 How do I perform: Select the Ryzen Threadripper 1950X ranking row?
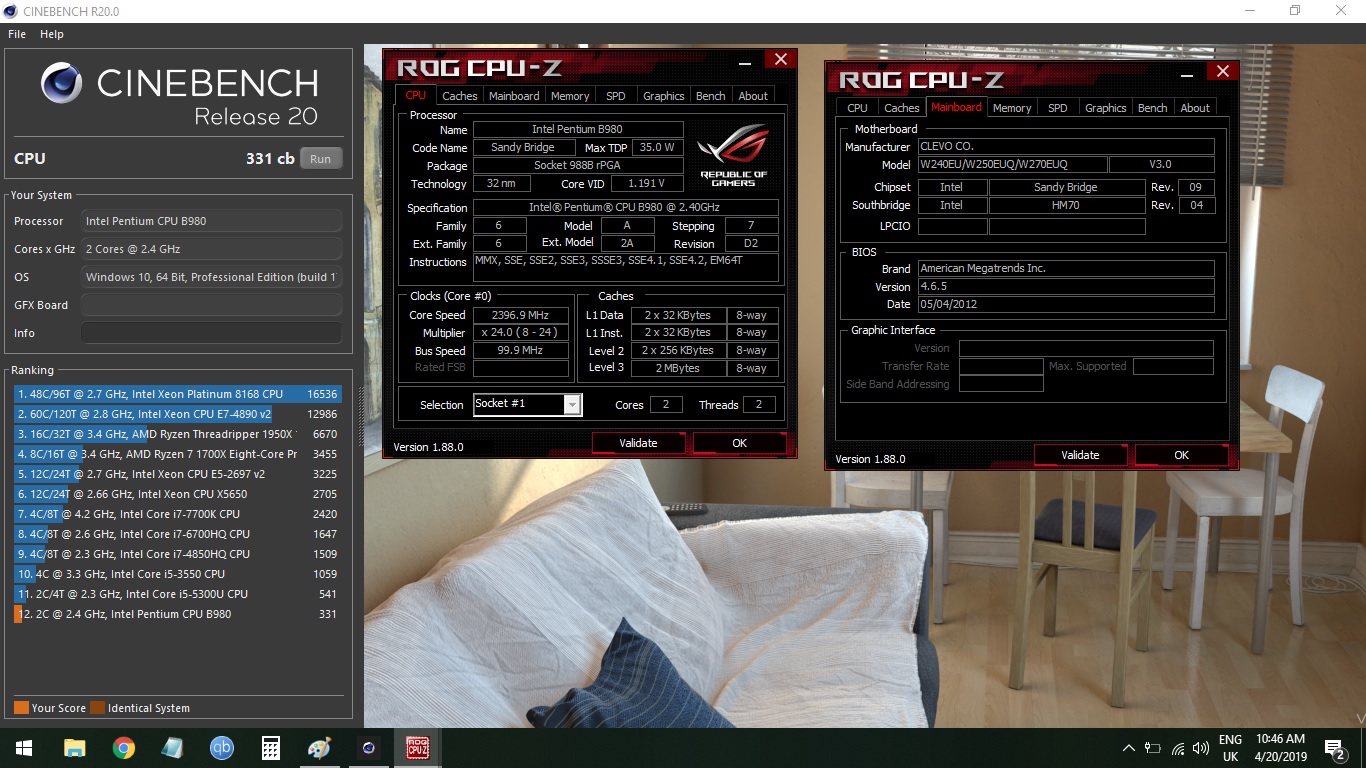pyautogui.click(x=178, y=434)
